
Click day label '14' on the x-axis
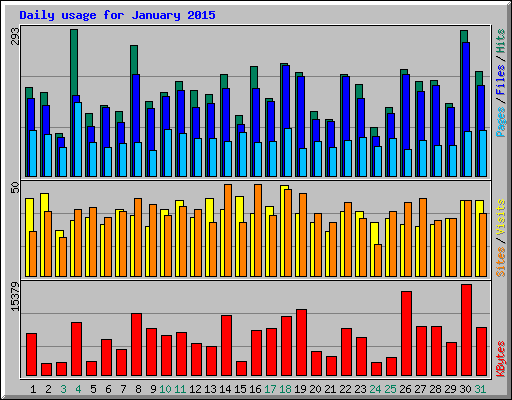225,389
